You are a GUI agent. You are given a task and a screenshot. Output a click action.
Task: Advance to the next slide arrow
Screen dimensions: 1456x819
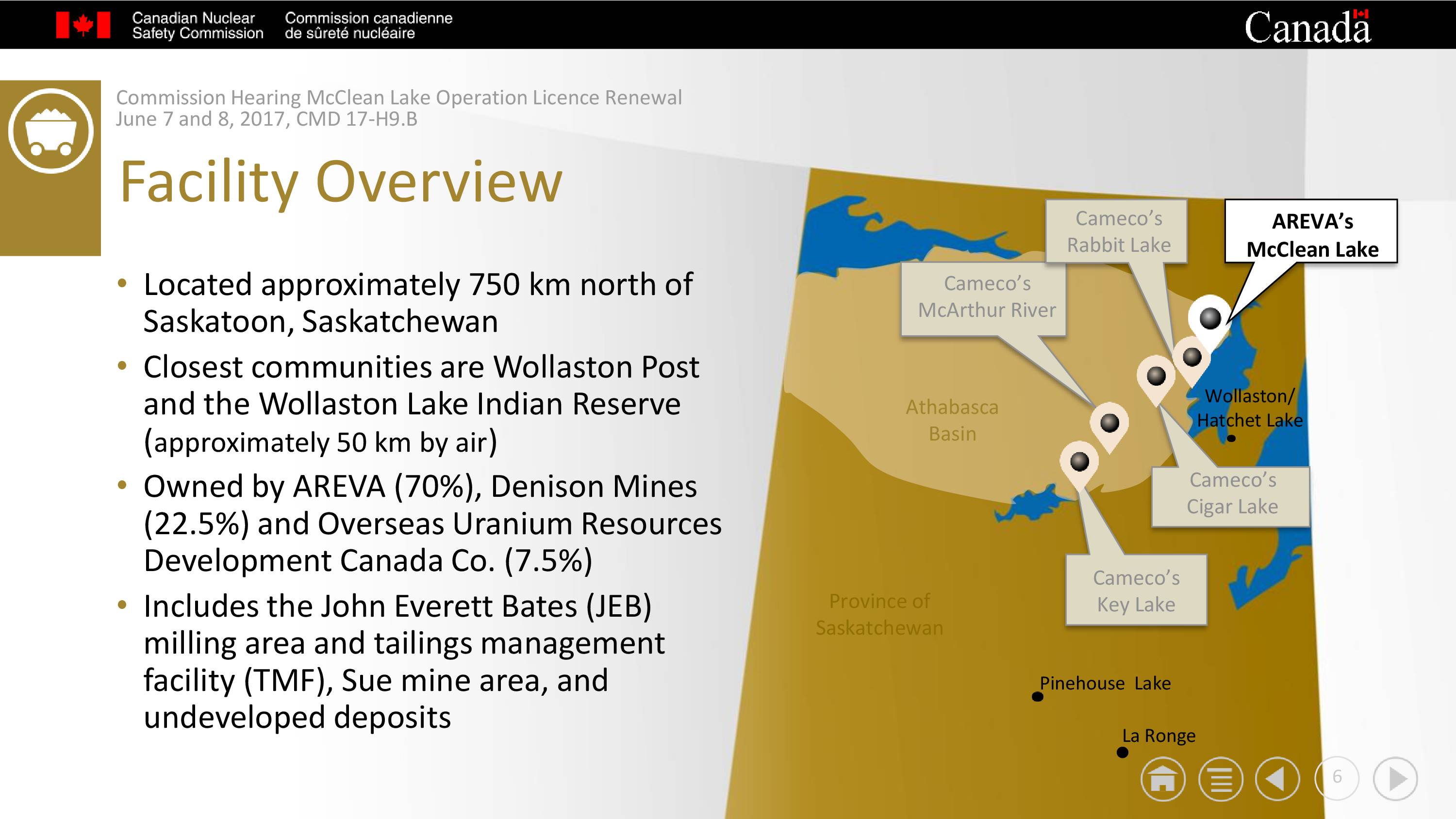click(1395, 779)
